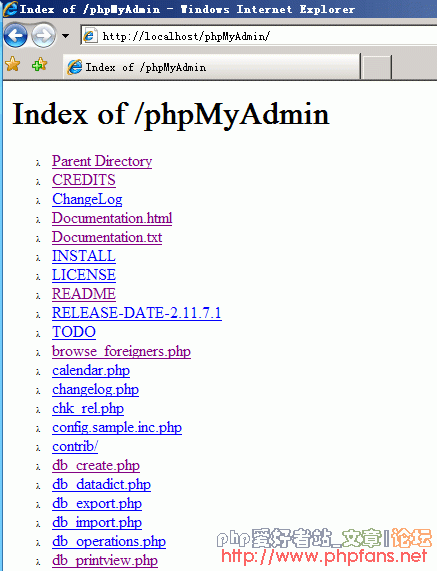The width and height of the screenshot is (437, 571).
Task: Click the page icon in the address bar
Action: click(89, 36)
